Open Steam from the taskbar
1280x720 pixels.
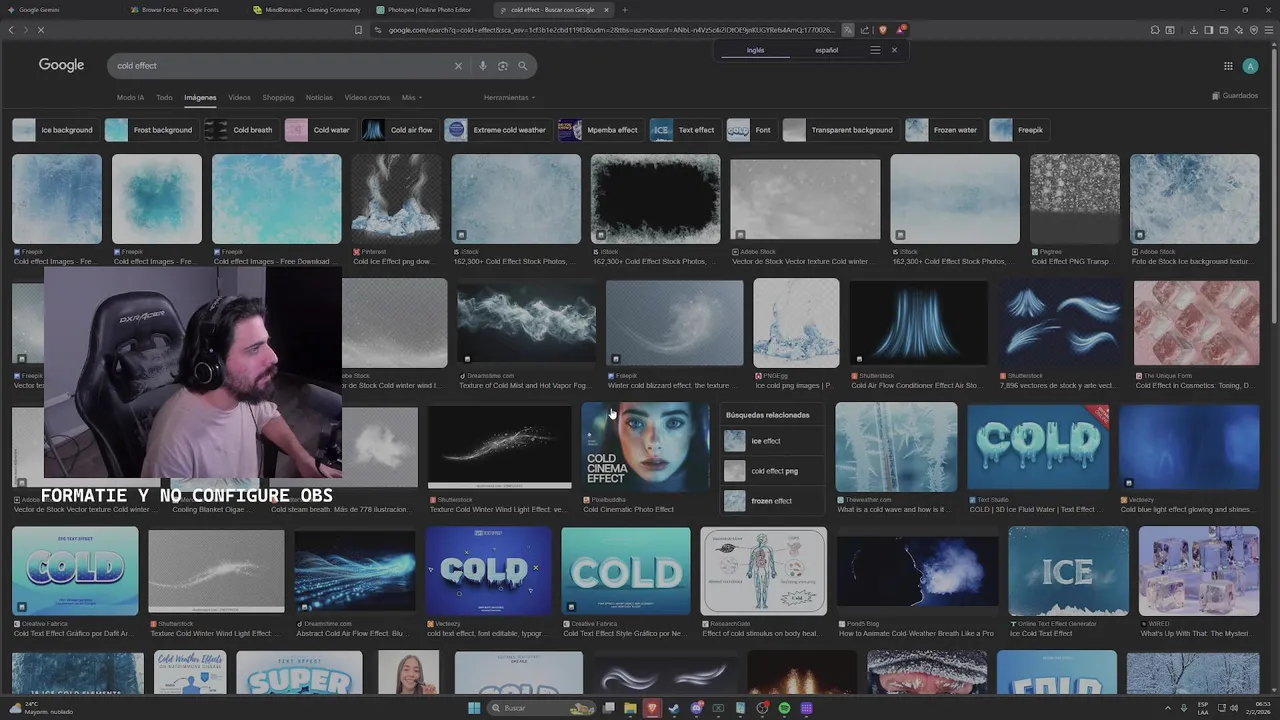click(x=674, y=708)
